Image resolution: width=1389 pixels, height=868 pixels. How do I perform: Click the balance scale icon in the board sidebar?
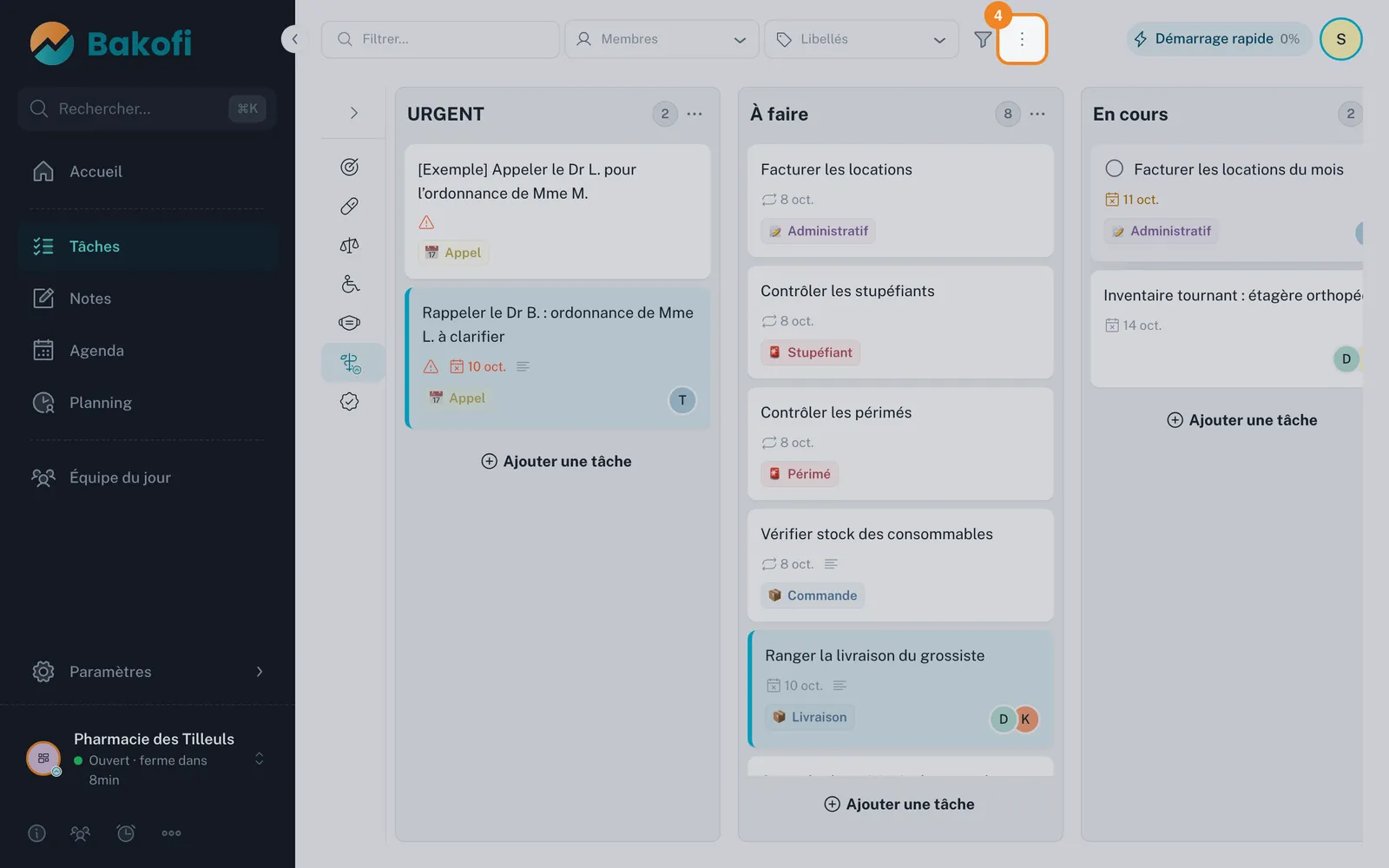pos(349,245)
